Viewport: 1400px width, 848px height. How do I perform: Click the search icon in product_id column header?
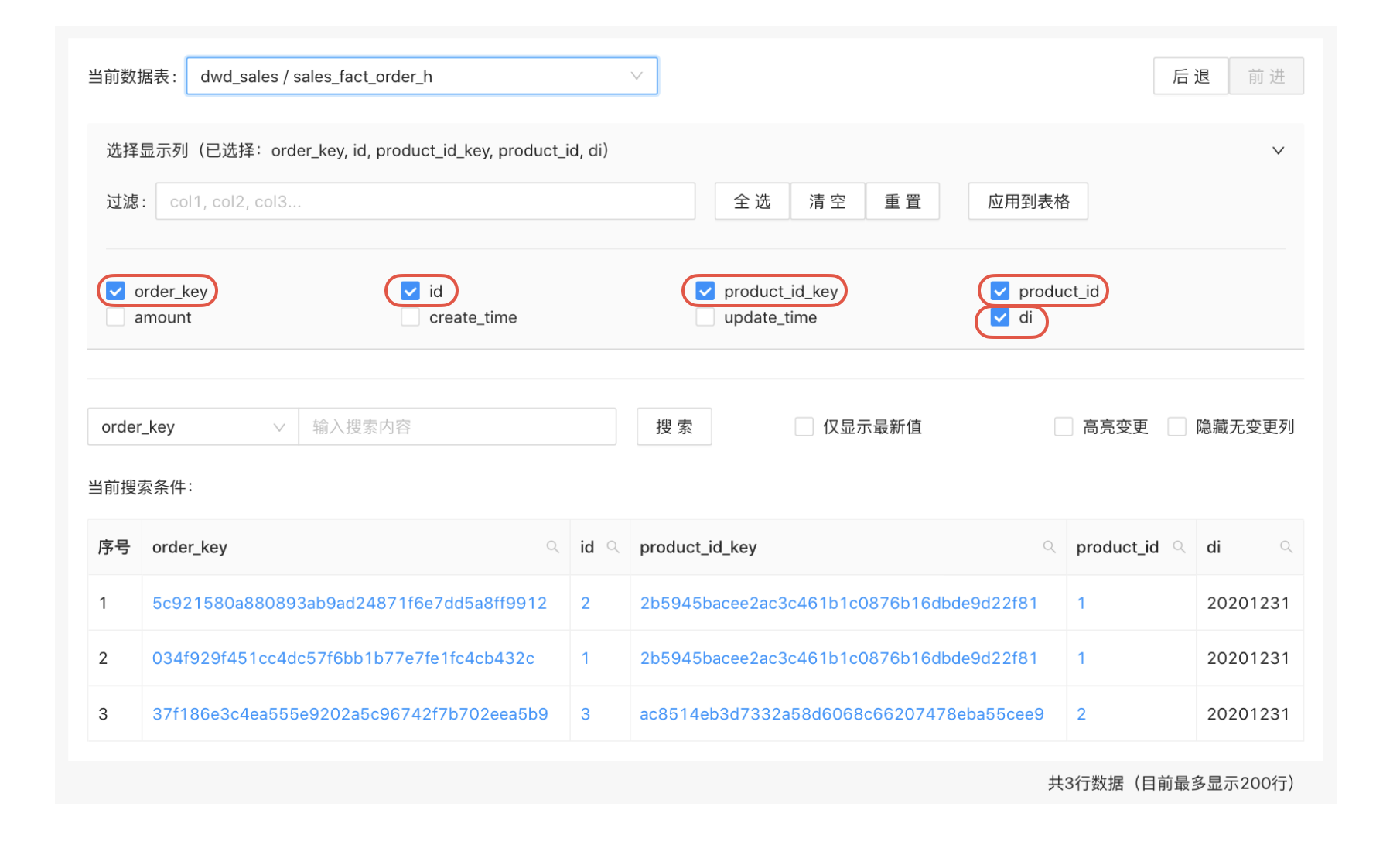(x=1178, y=547)
